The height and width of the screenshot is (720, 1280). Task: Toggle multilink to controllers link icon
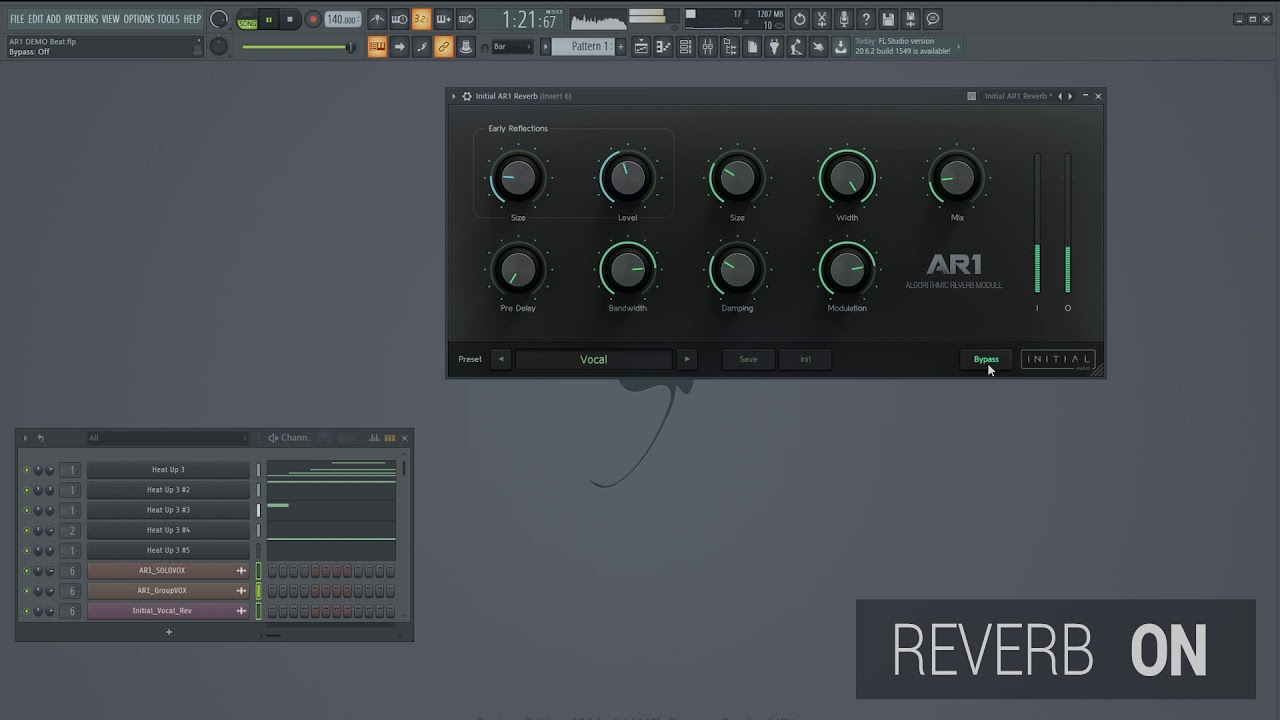tap(443, 46)
